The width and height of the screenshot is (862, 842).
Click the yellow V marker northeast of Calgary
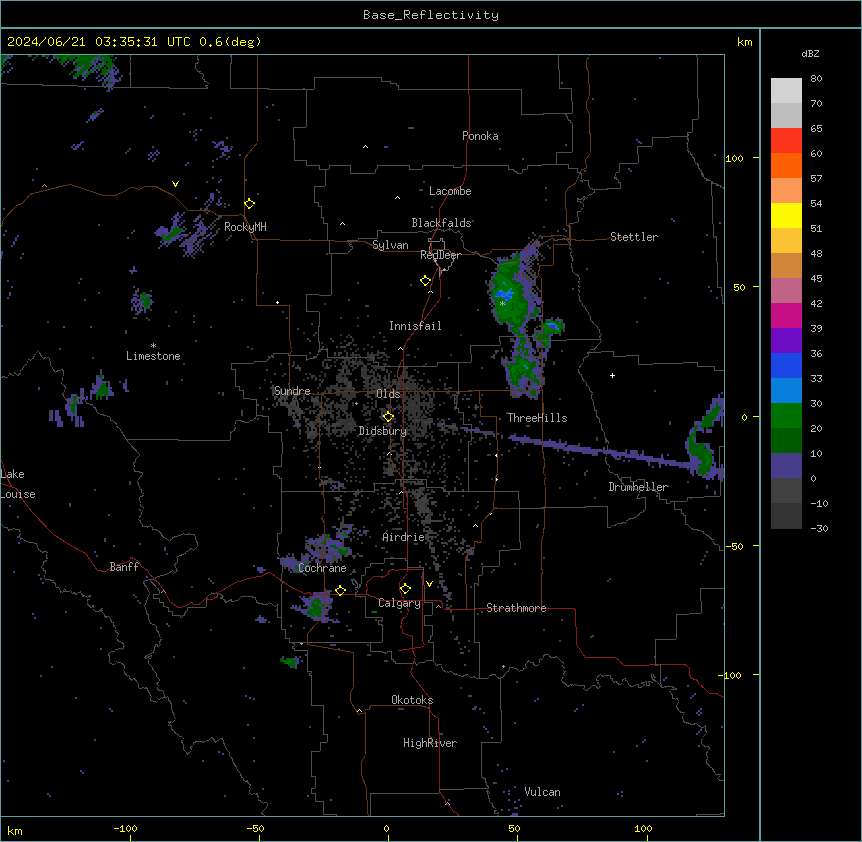(x=429, y=584)
